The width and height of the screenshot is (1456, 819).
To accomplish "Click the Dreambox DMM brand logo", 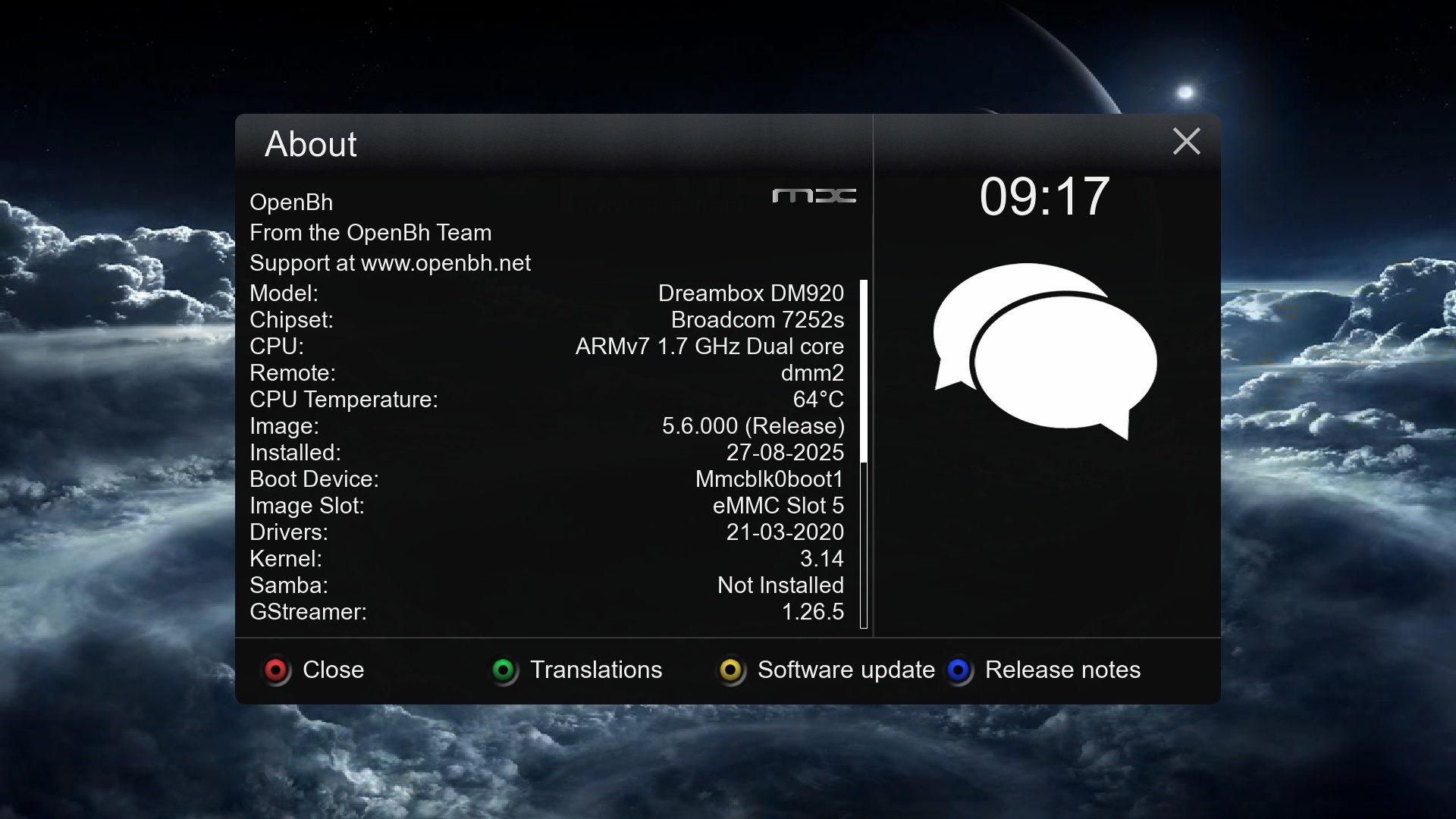I will coord(814,196).
